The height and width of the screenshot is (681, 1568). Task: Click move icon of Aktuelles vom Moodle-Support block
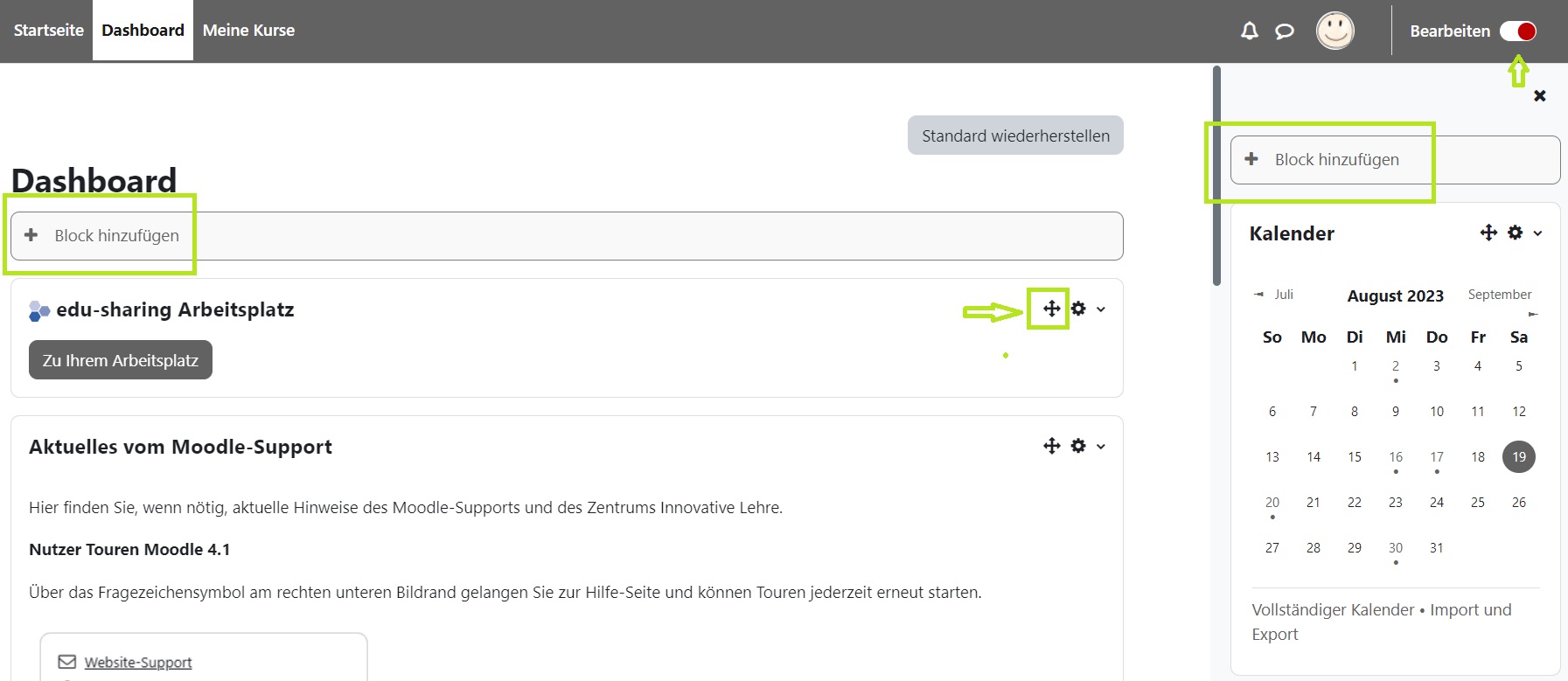click(1051, 446)
